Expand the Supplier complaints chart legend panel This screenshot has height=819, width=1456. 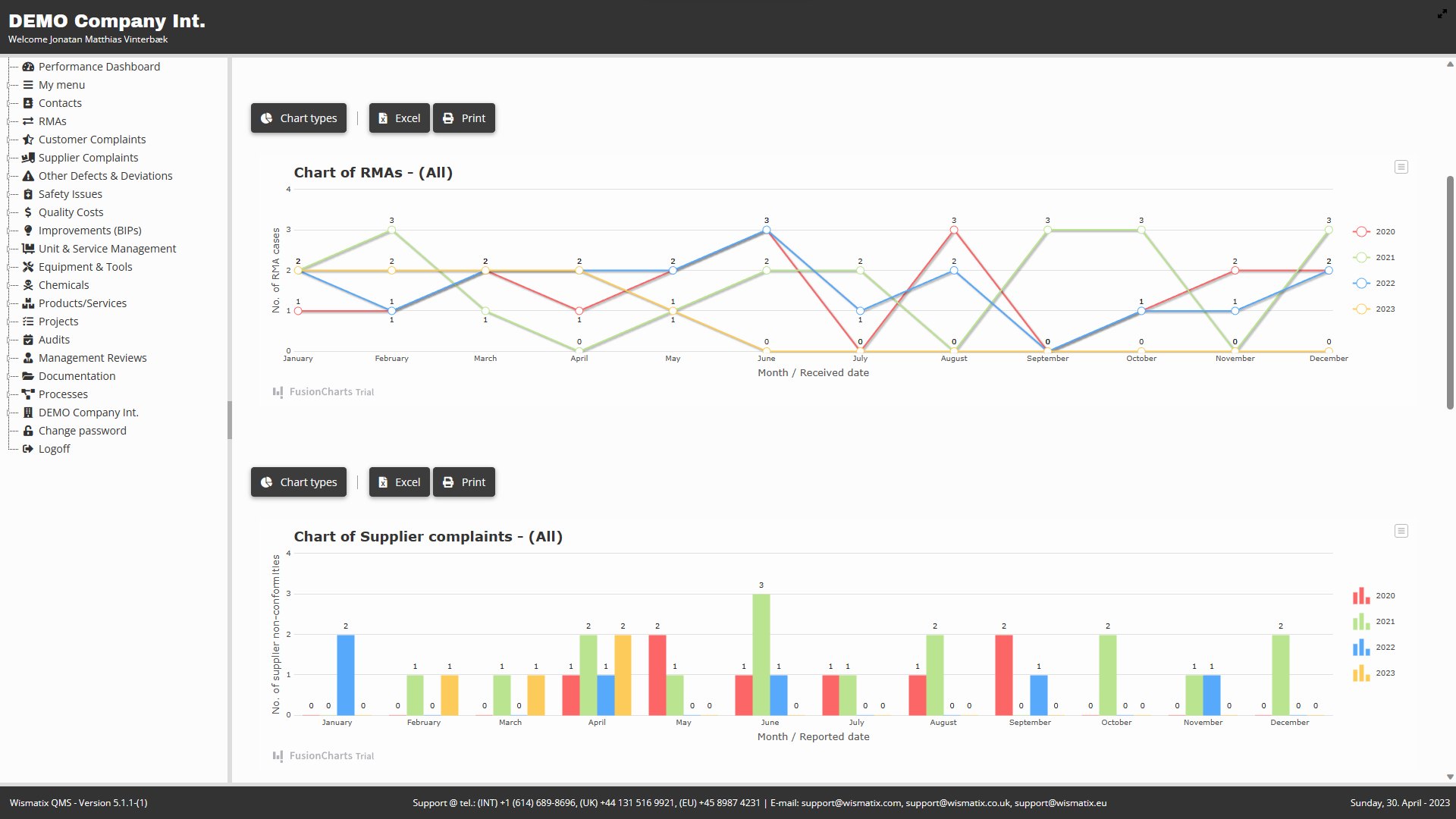[x=1402, y=531]
